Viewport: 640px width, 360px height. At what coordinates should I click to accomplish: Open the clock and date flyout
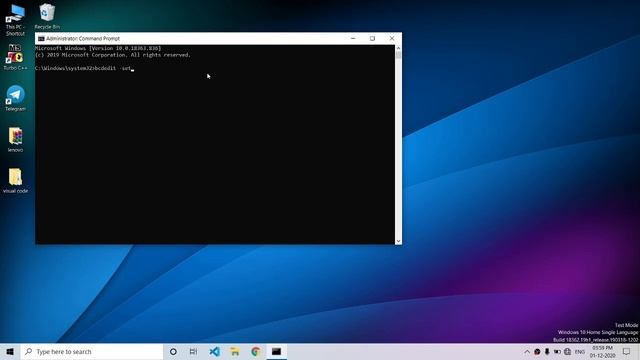602,352
